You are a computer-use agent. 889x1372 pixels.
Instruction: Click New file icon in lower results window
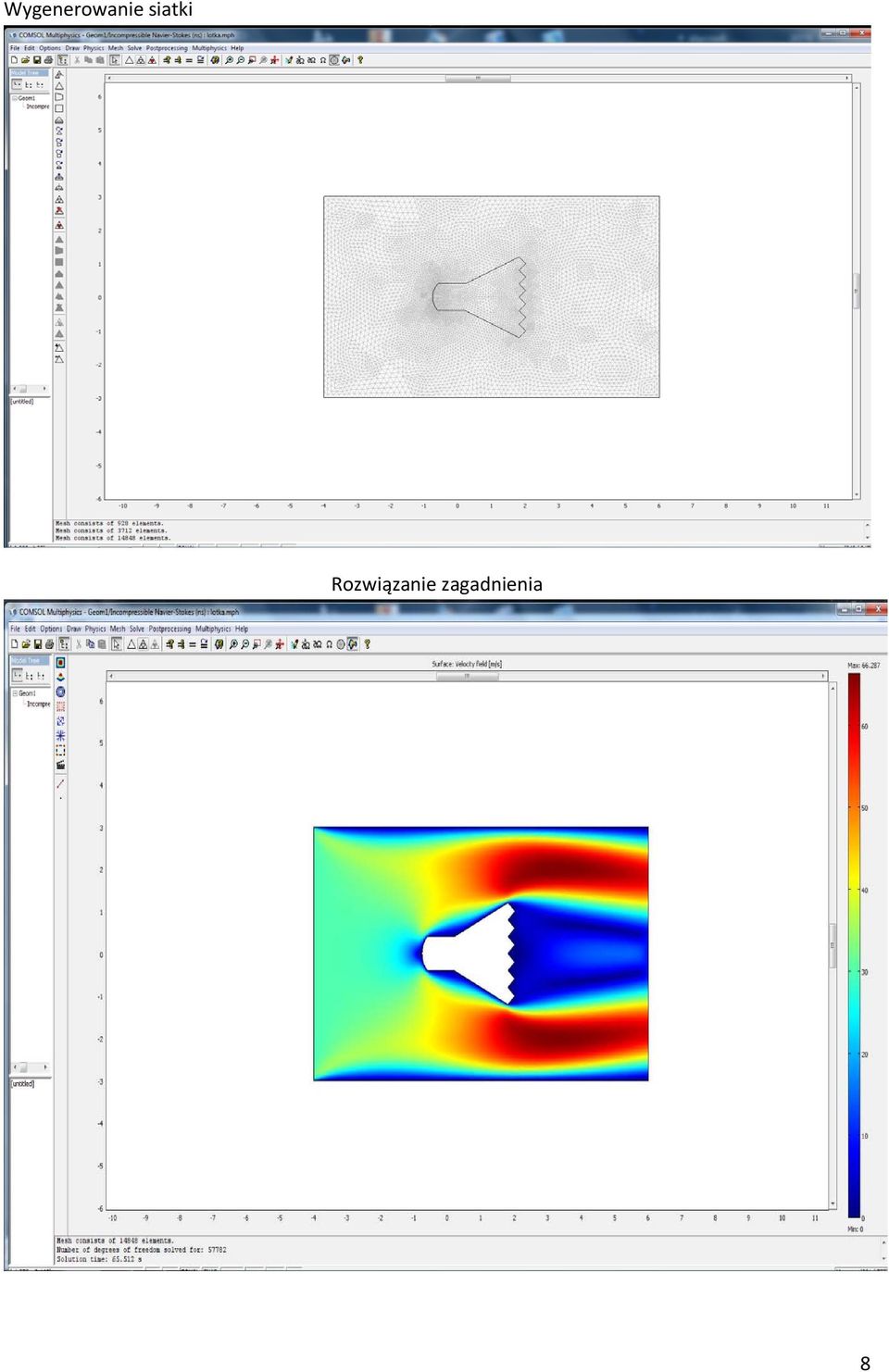pos(14,644)
